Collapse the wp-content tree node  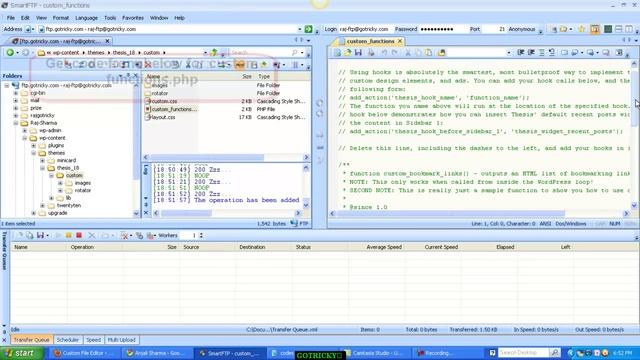coord(25,138)
